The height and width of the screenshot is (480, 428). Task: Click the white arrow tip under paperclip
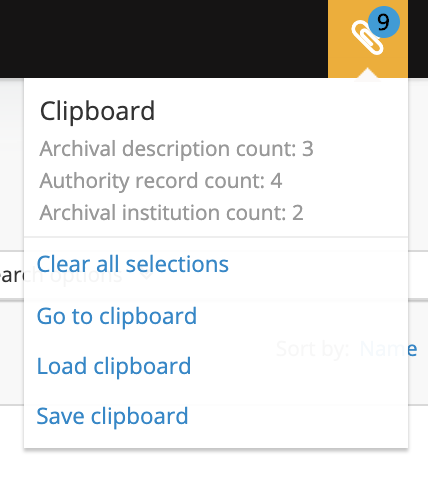point(367,74)
